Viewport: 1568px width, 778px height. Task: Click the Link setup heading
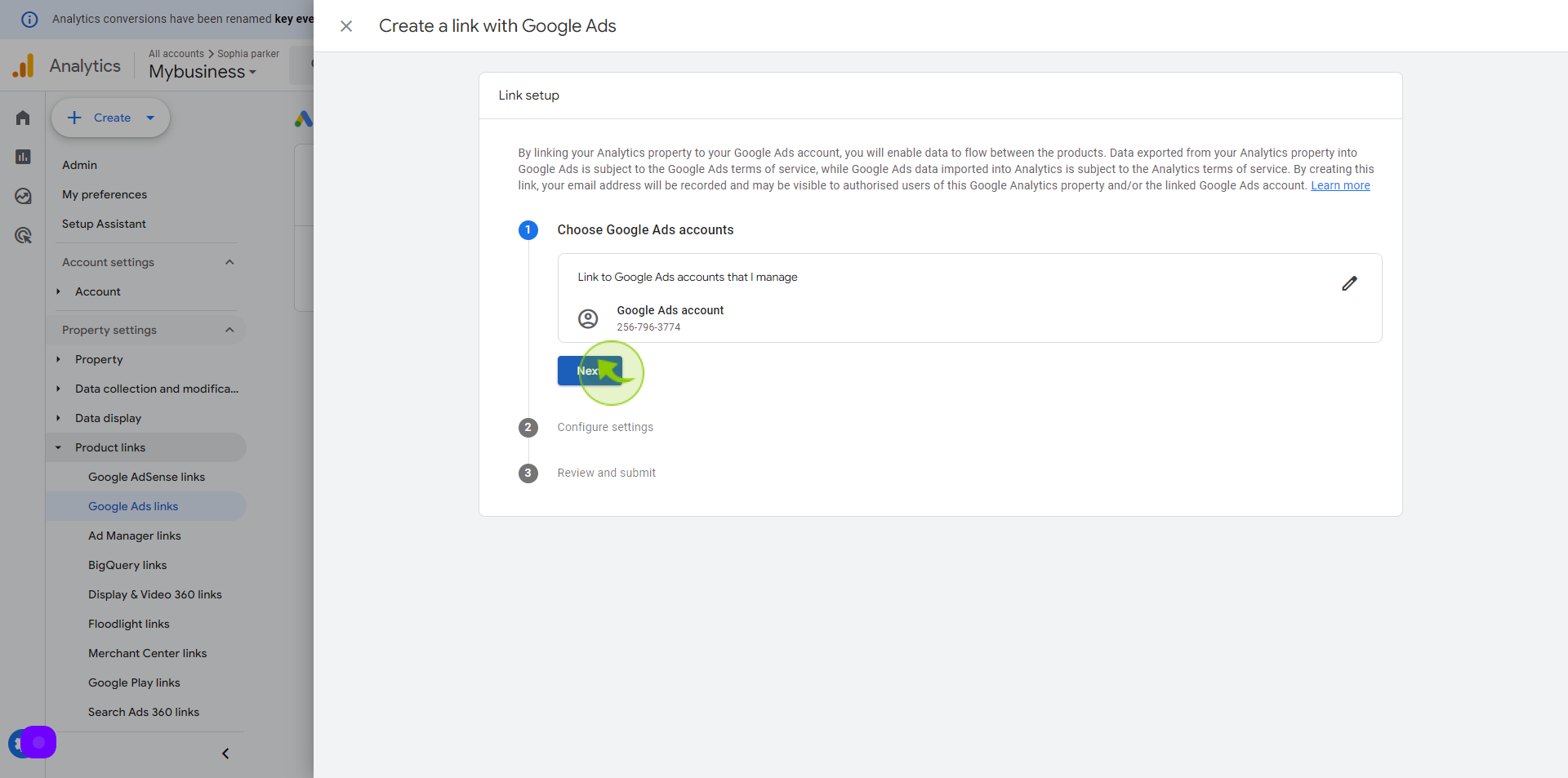528,96
